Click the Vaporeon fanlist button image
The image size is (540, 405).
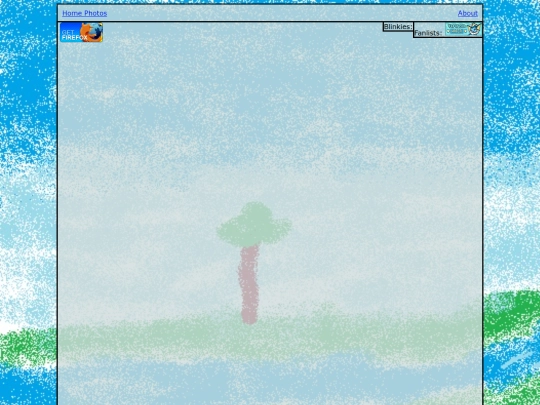[463, 29]
